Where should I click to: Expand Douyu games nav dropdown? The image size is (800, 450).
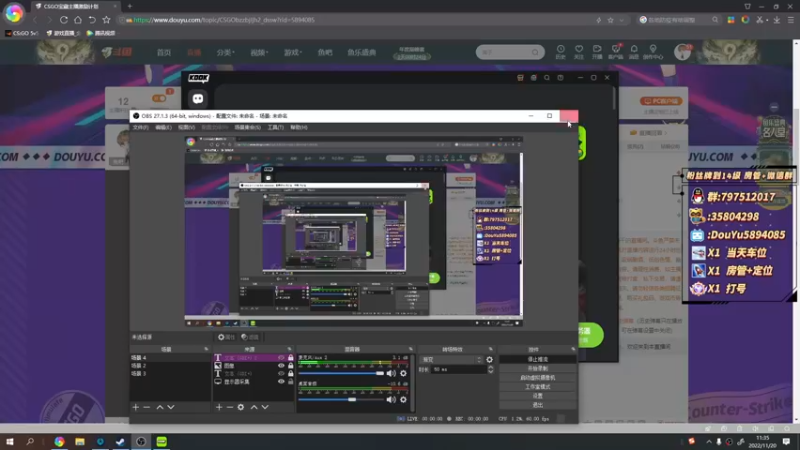tap(293, 53)
